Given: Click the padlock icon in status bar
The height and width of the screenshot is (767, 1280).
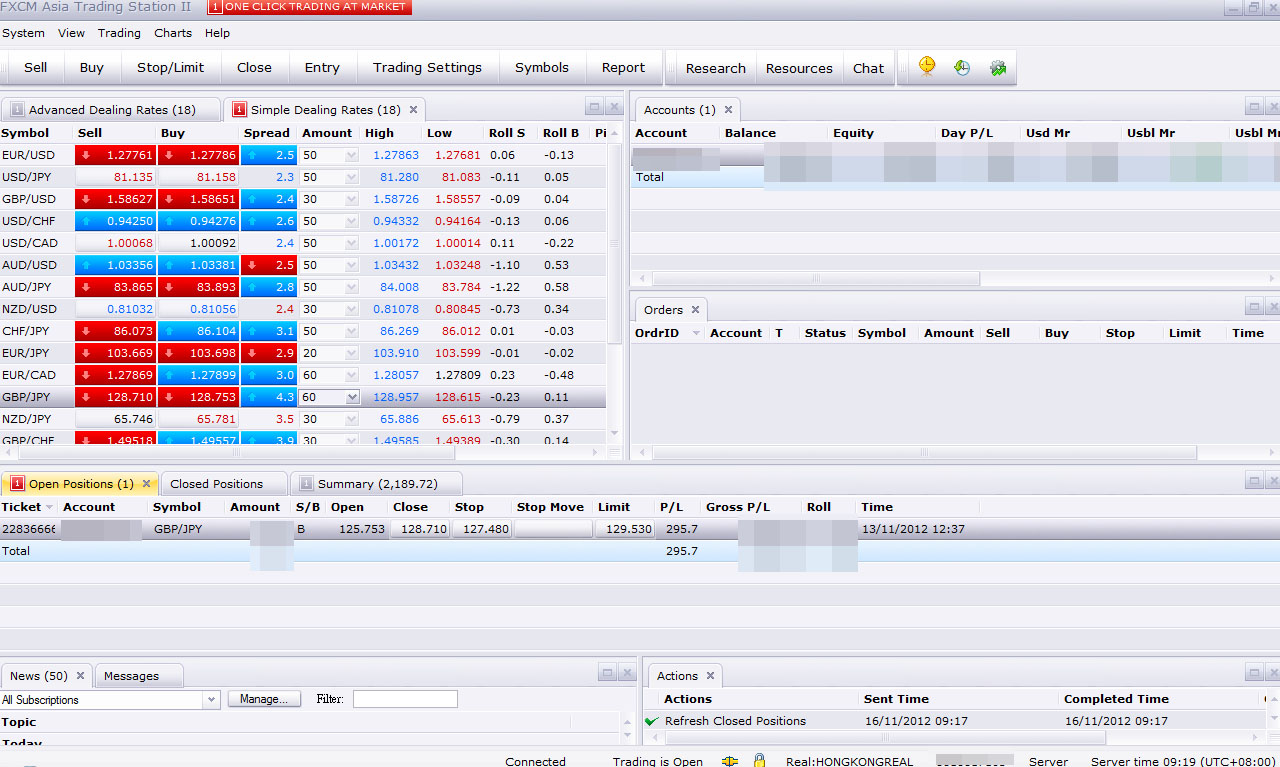Looking at the screenshot, I should click(x=759, y=760).
